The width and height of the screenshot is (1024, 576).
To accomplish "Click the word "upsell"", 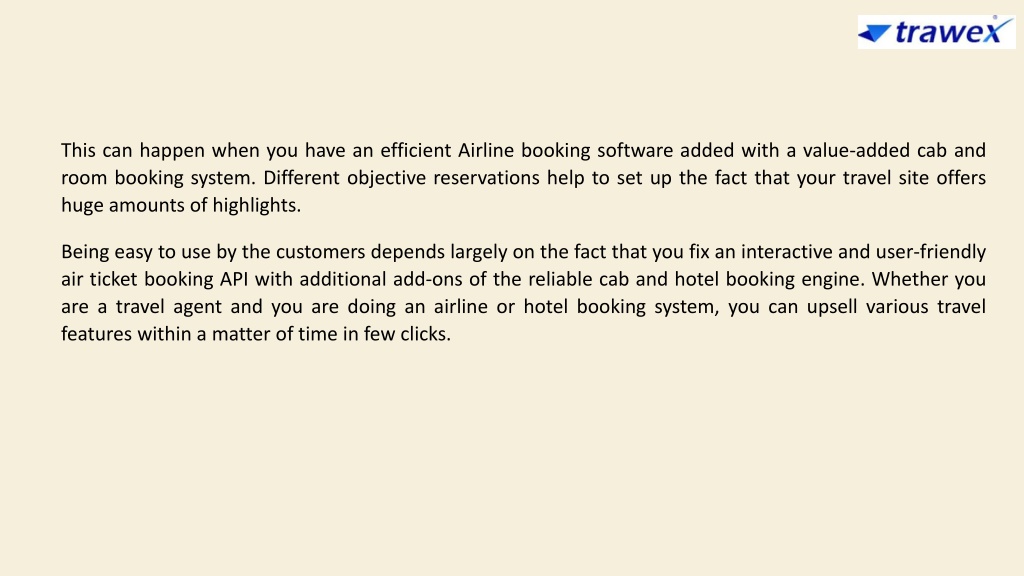I will point(832,307).
